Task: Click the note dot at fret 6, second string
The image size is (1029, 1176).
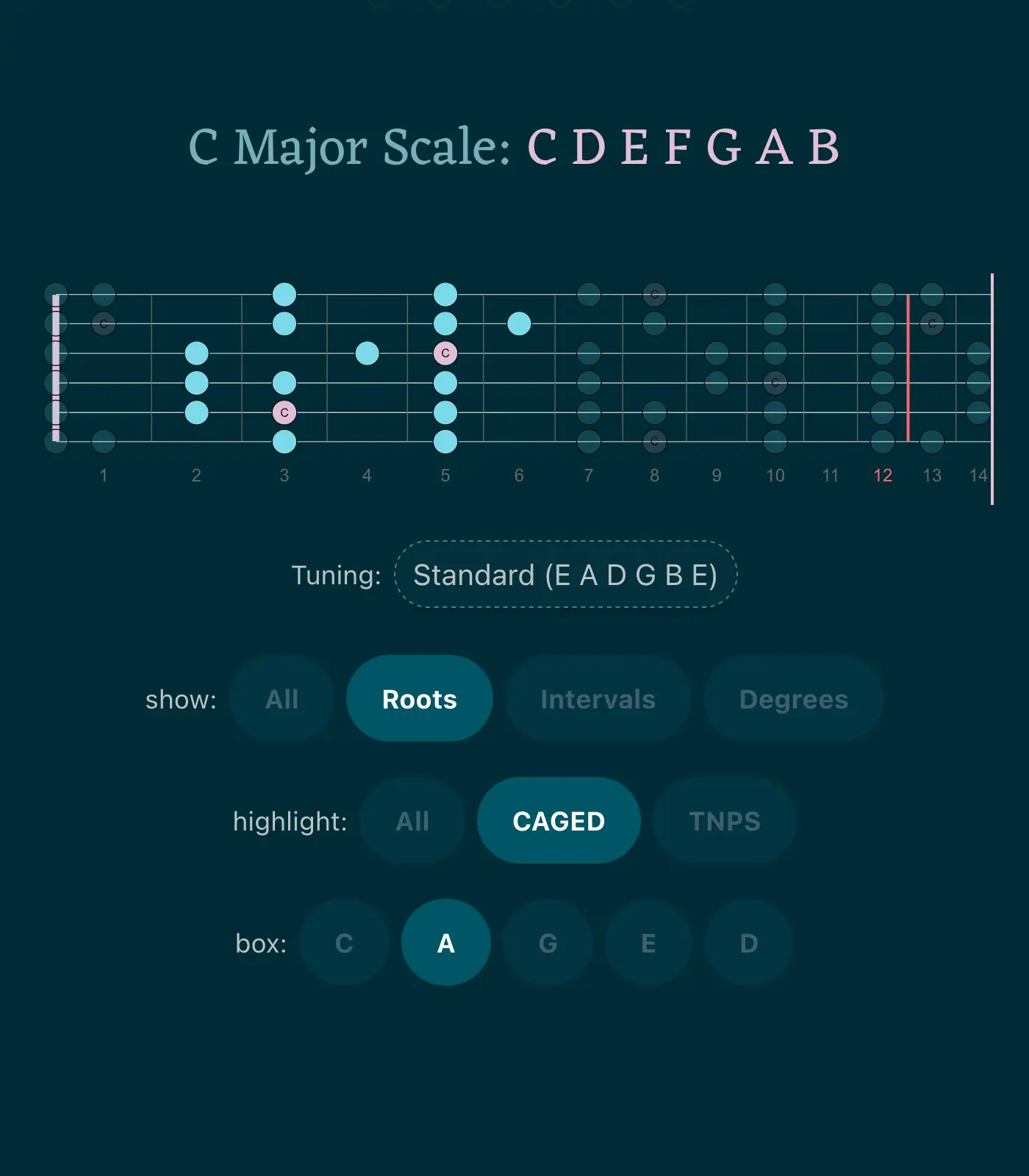Action: point(518,322)
